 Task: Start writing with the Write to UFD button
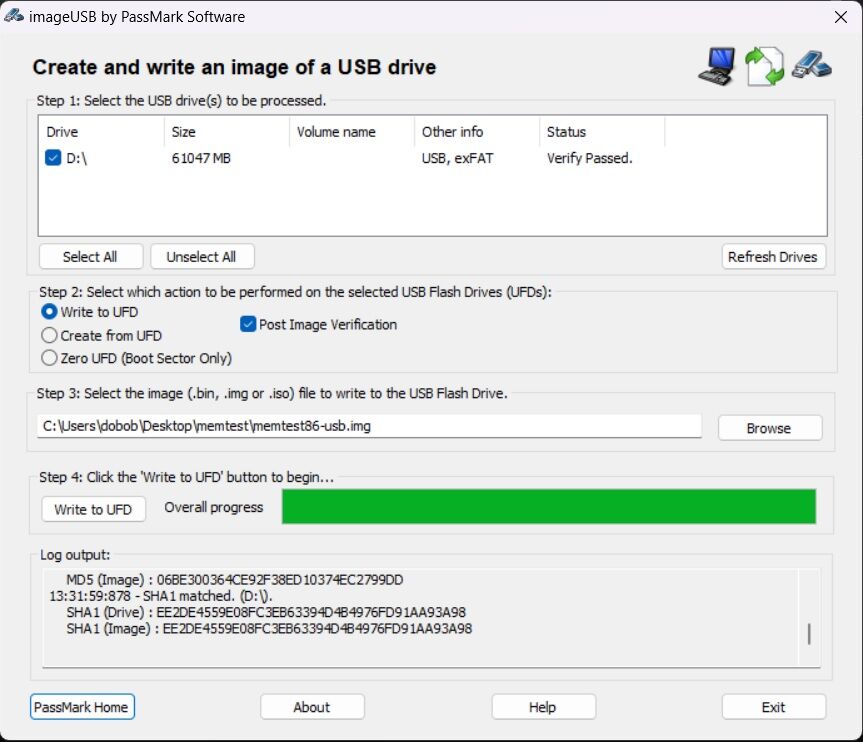pyautogui.click(x=93, y=509)
